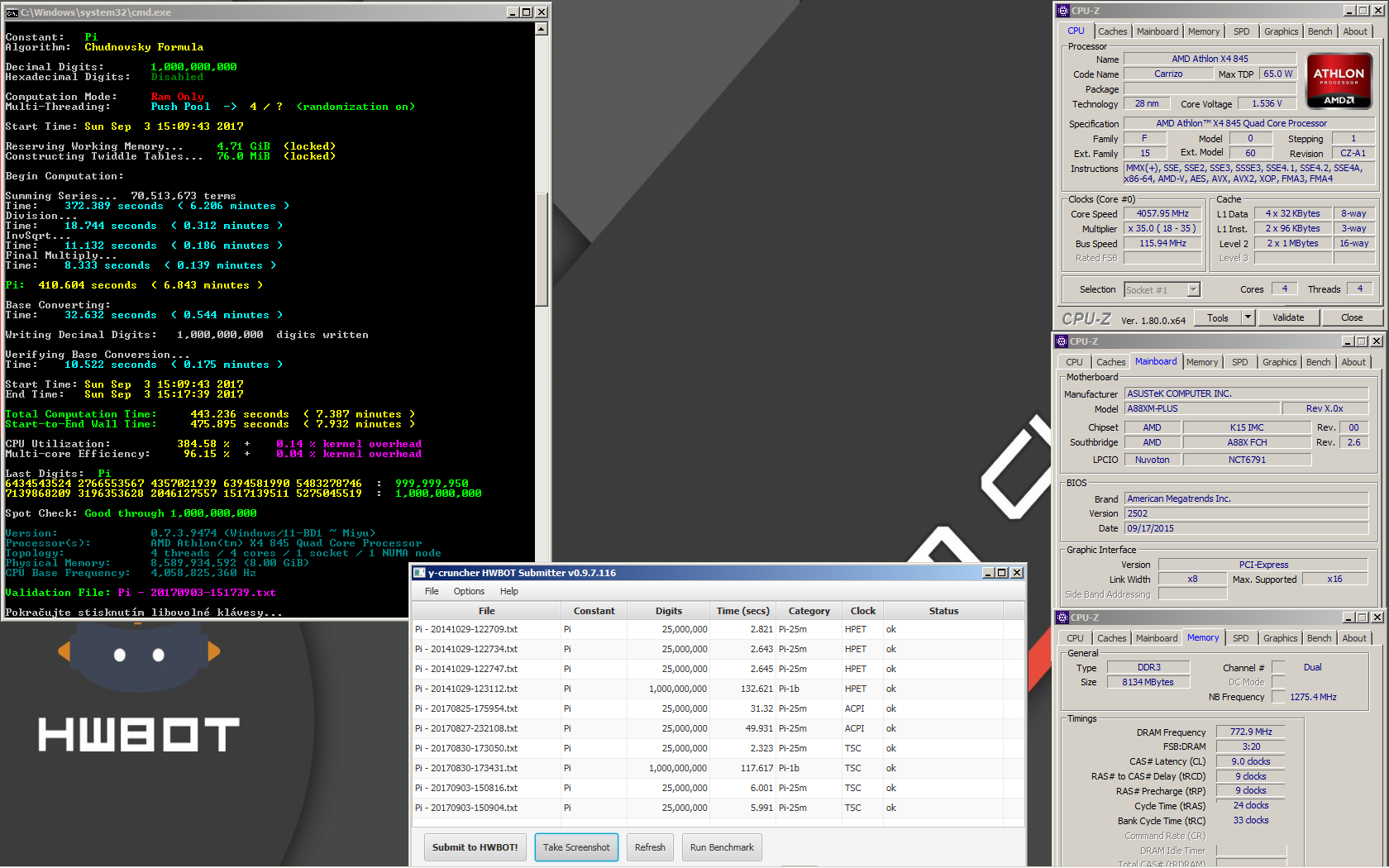Switch to Caches tab in top CPU-Z window

(1112, 31)
